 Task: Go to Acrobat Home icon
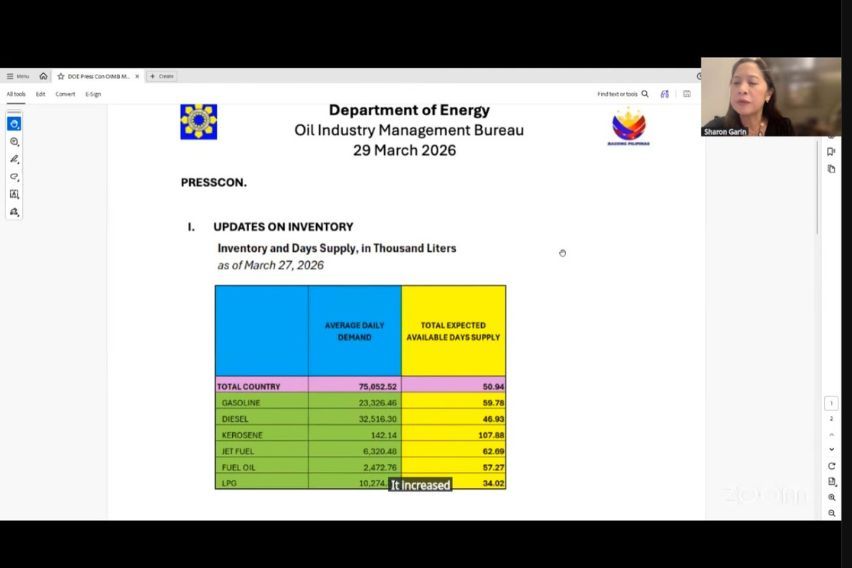coord(43,76)
